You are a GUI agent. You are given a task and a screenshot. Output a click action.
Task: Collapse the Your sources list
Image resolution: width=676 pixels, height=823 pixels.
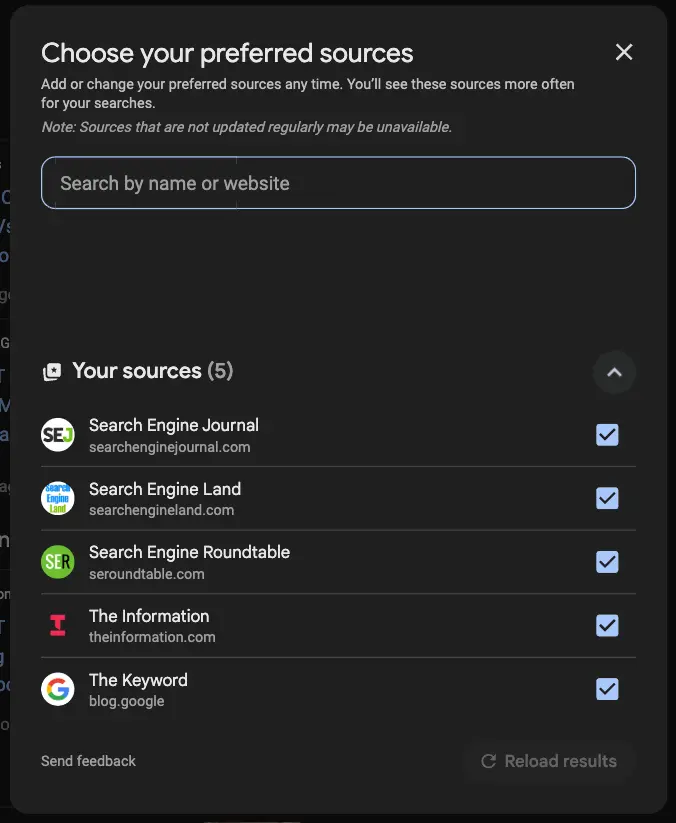tap(614, 372)
